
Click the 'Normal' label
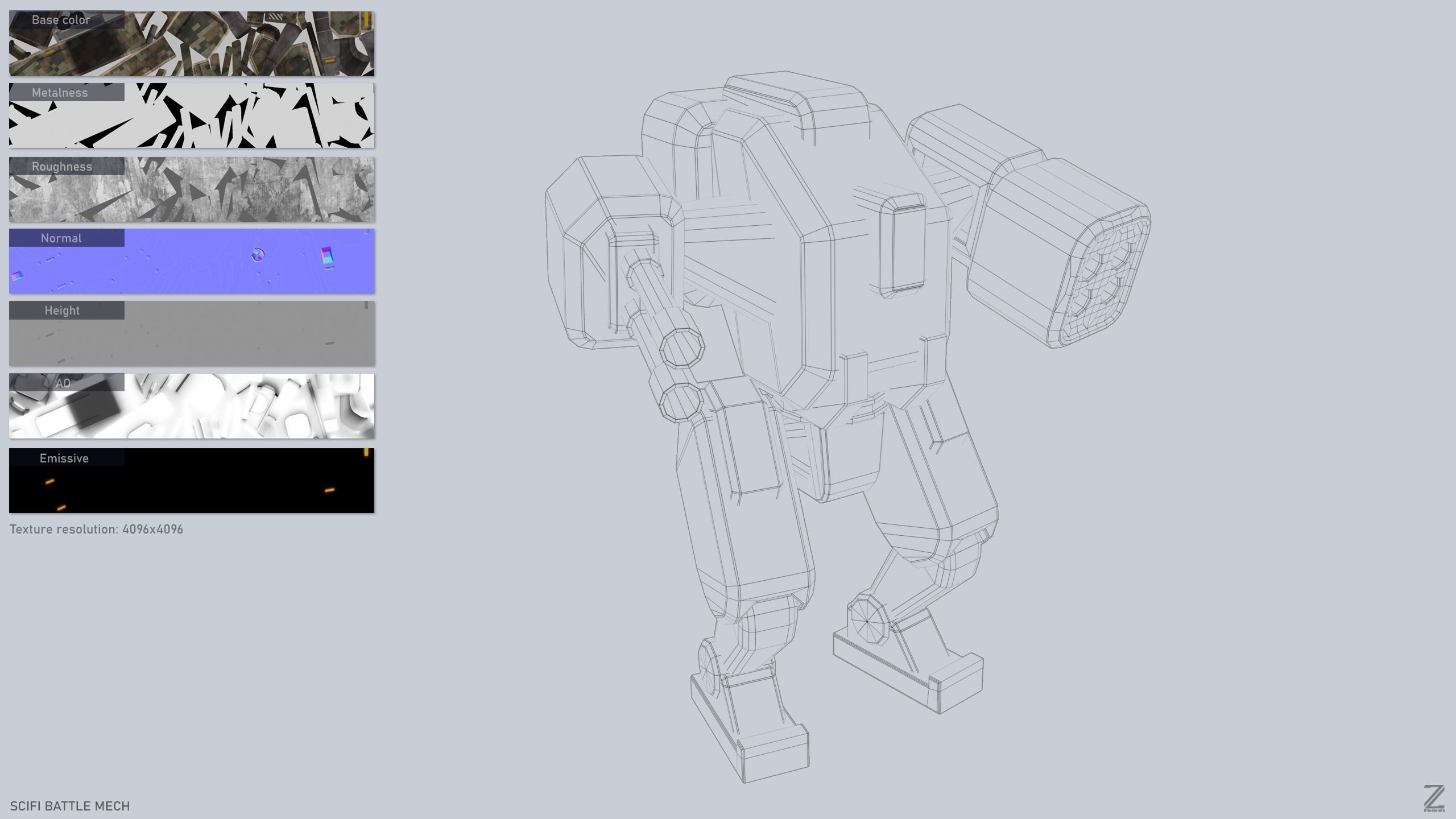61,238
